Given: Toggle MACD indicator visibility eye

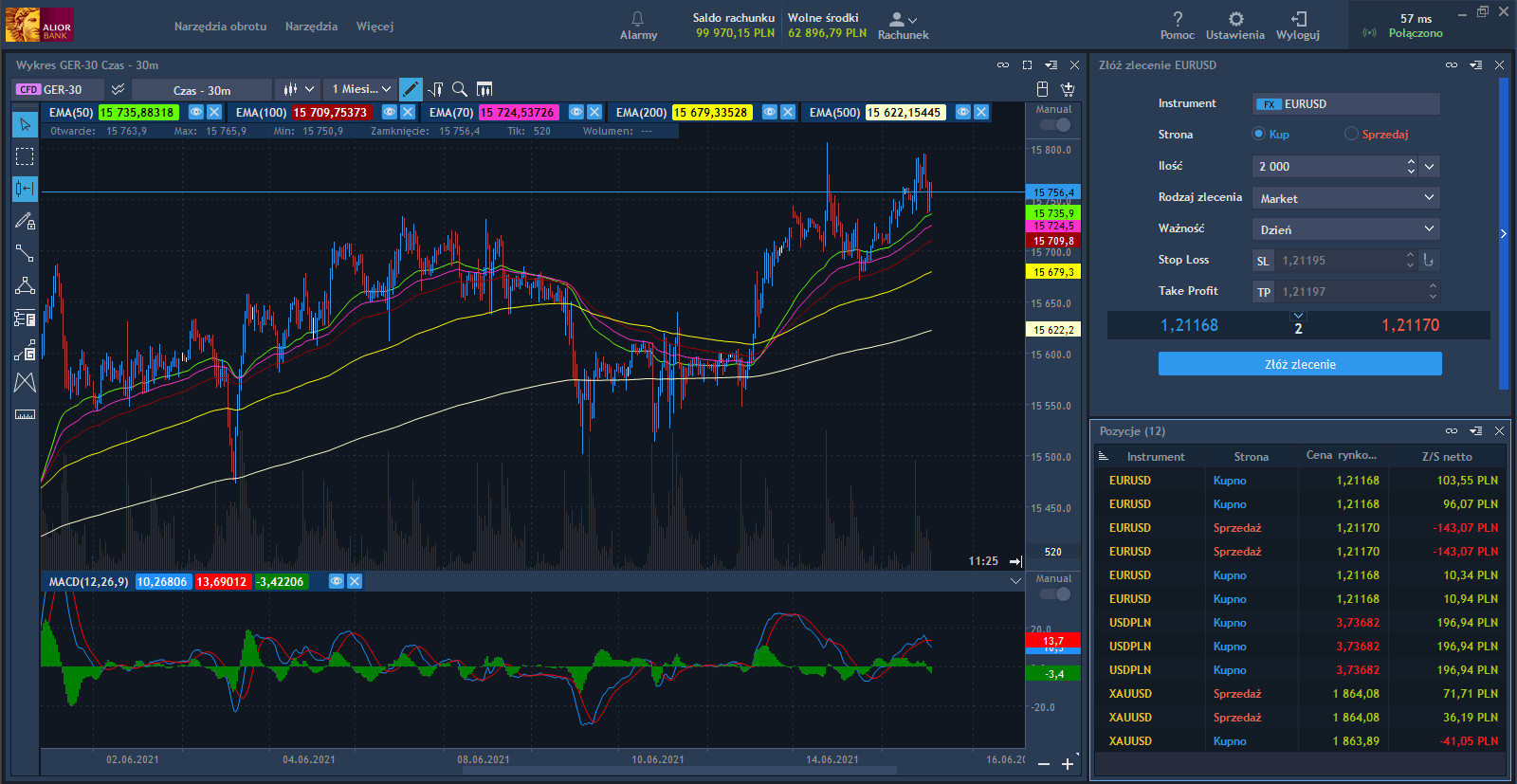Looking at the screenshot, I should tap(337, 581).
